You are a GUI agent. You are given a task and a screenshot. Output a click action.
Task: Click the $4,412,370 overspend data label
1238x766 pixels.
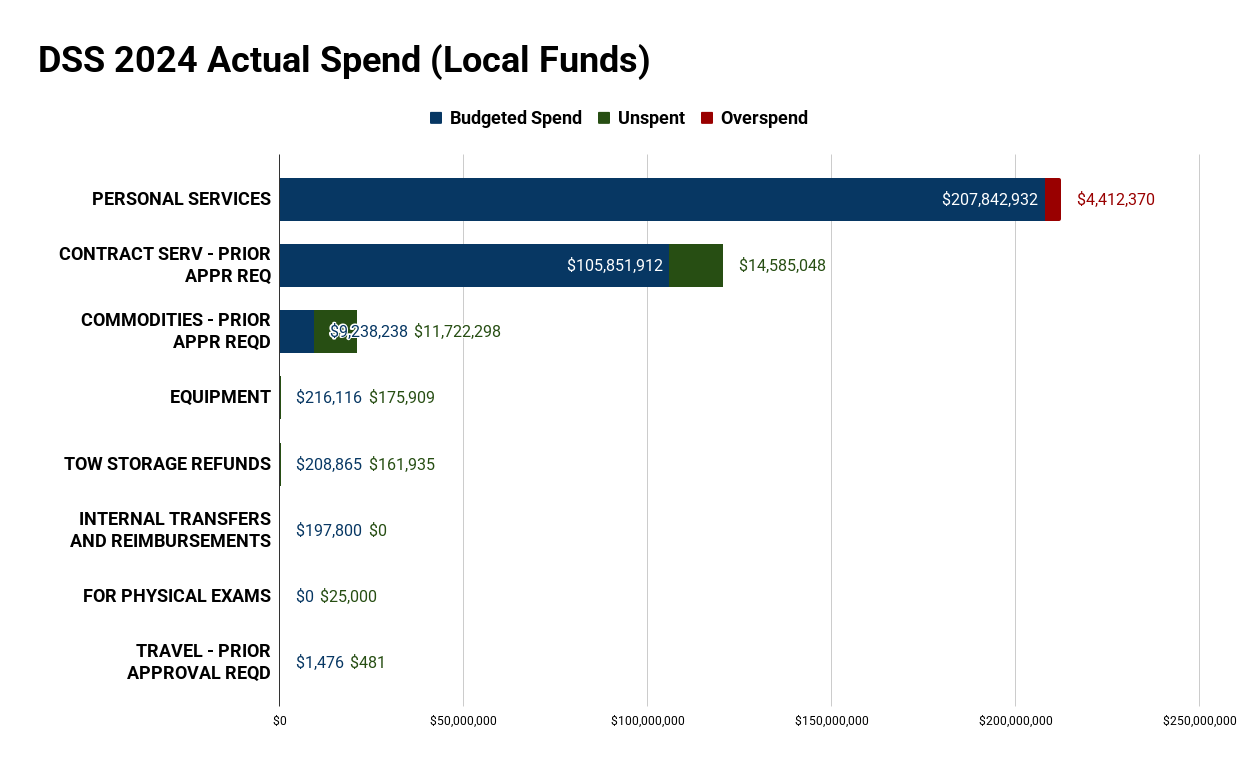coord(1115,199)
